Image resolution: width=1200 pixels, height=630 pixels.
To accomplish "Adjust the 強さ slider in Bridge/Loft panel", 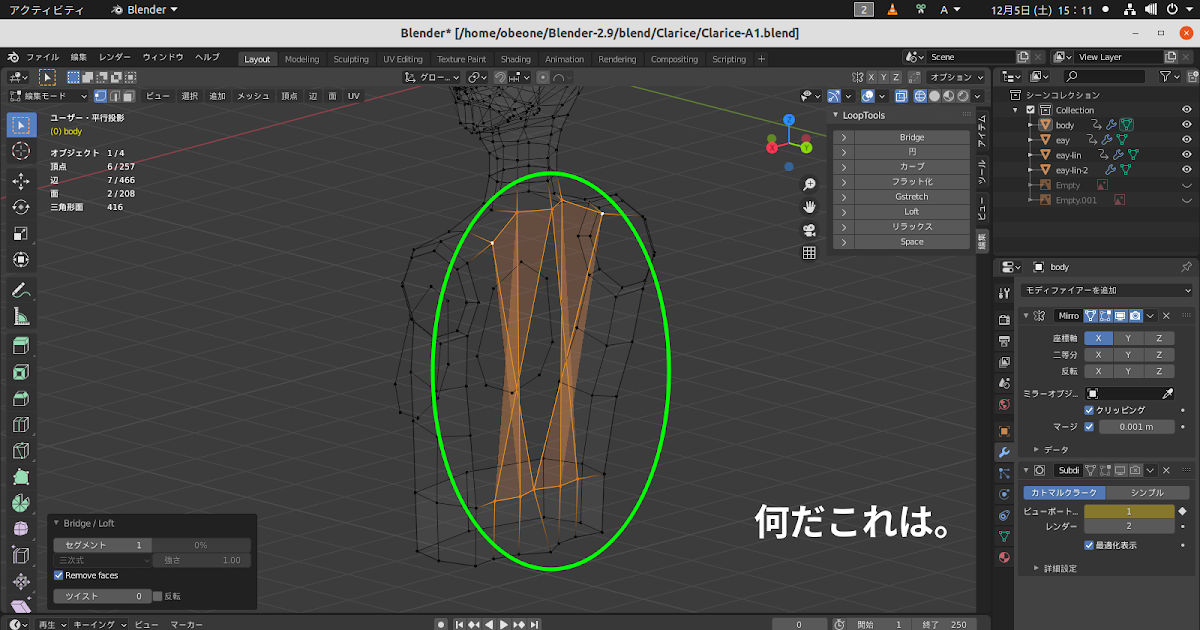I will point(200,559).
